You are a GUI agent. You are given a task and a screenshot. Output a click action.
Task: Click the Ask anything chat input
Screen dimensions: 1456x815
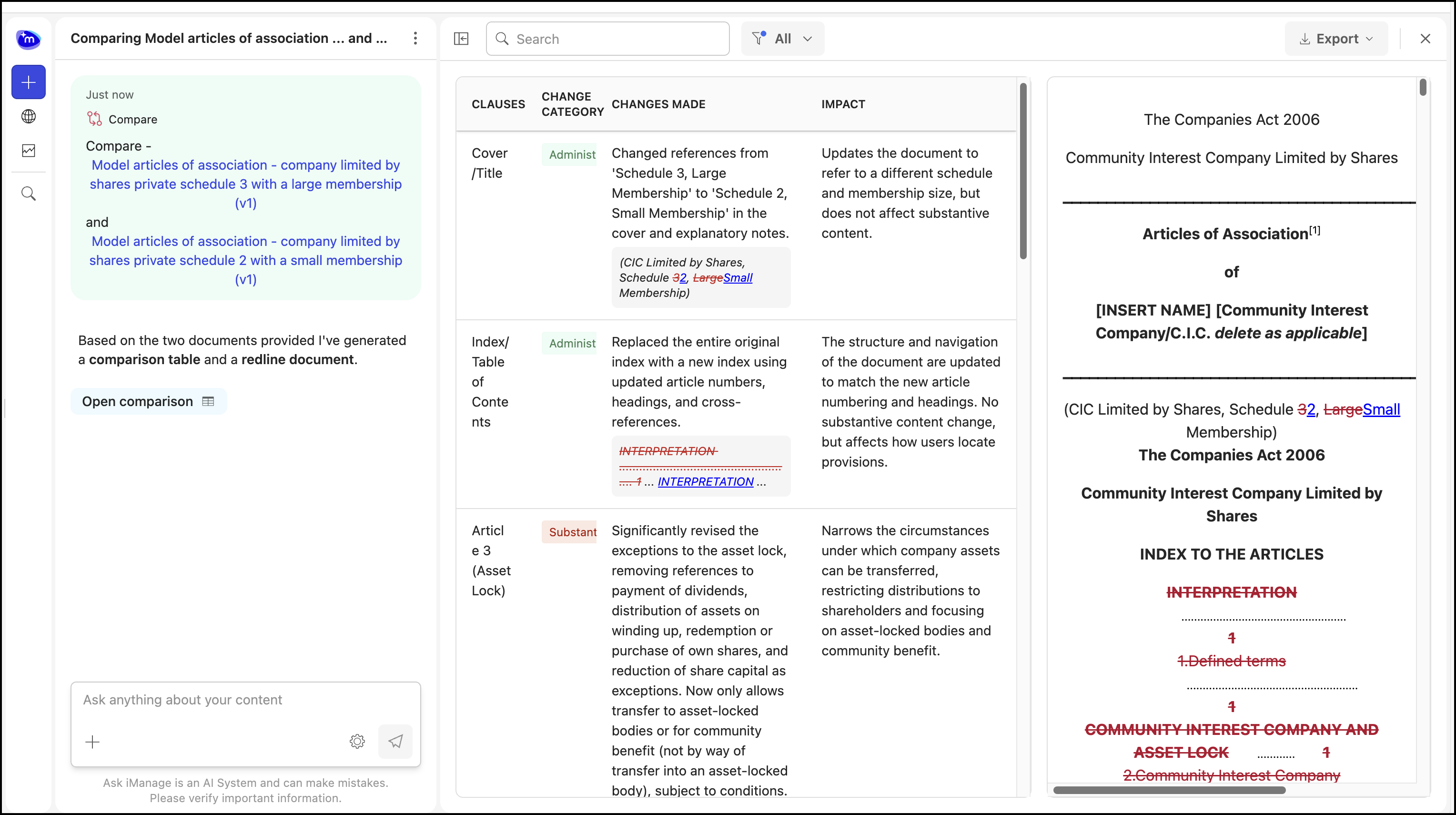coord(245,700)
